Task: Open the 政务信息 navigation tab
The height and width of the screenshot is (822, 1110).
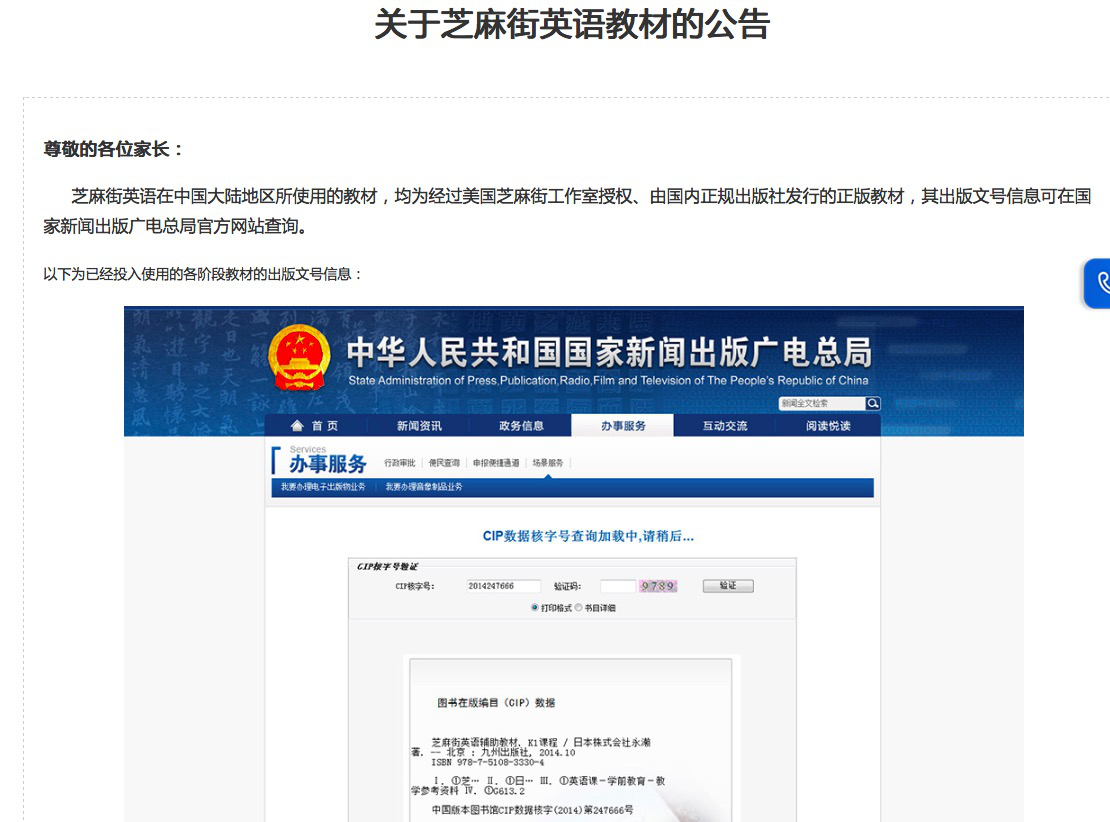Action: pos(521,426)
